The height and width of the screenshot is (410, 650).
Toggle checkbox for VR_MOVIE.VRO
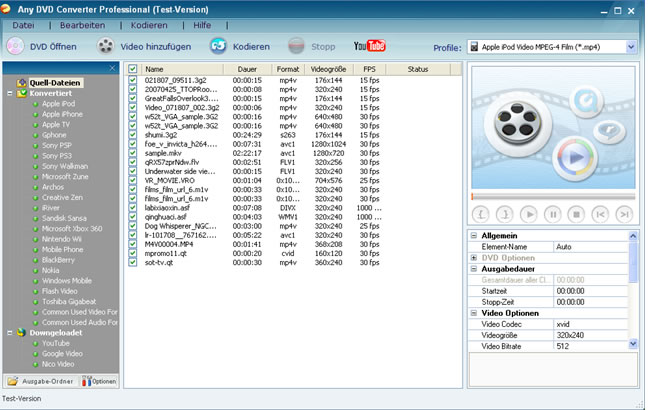coord(133,180)
